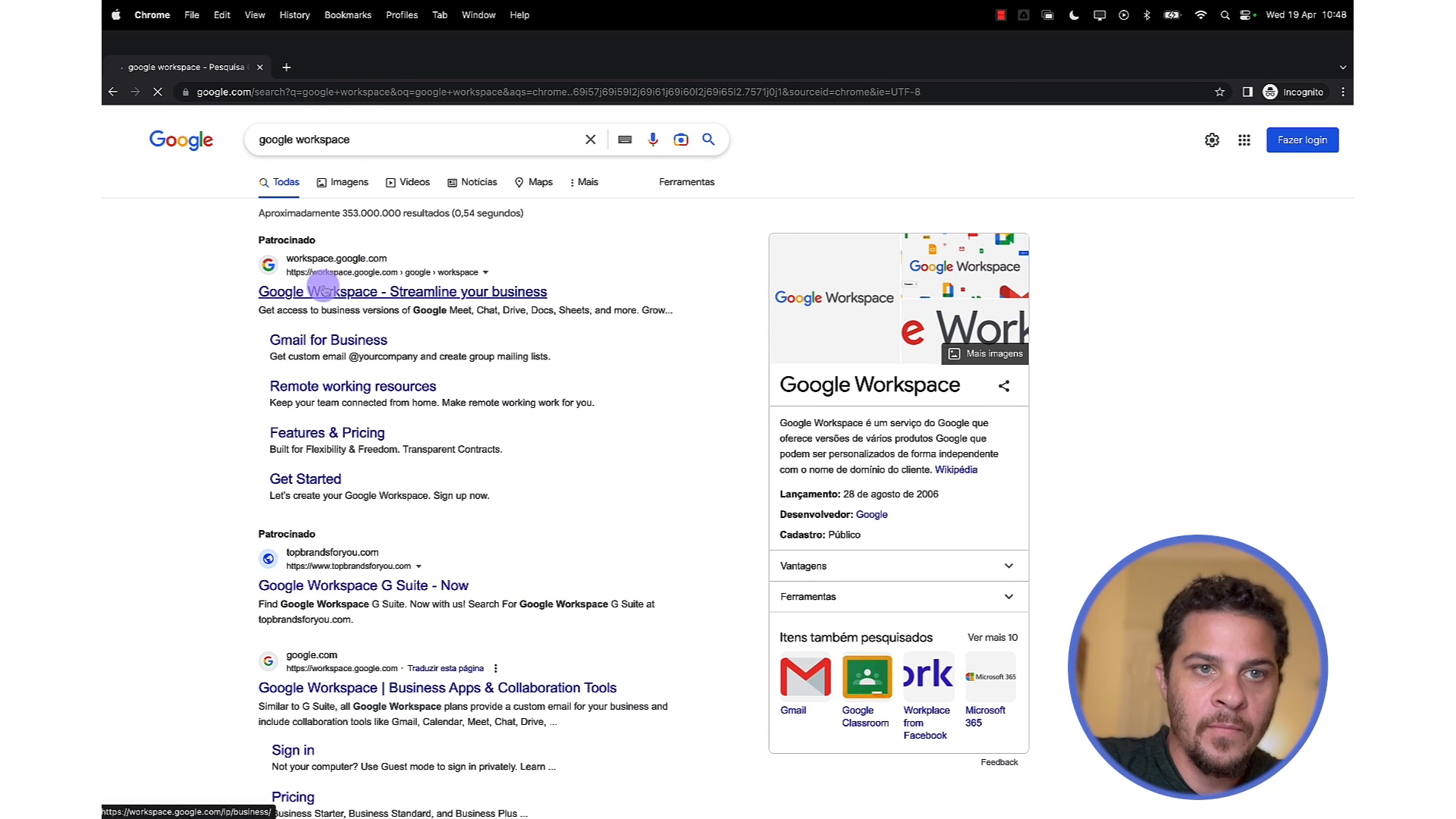This screenshot has width=1456, height=819.
Task: Open the Wikipédia link in the description
Action: tap(955, 470)
